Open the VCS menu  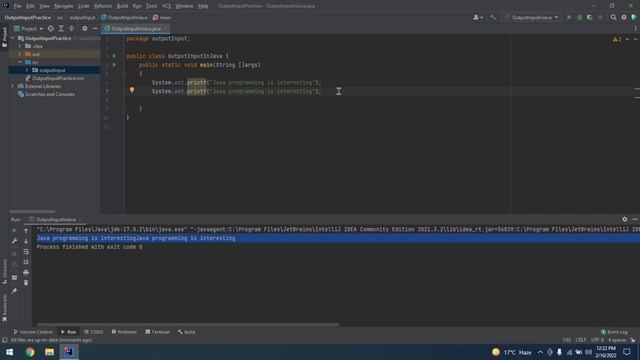167,6
